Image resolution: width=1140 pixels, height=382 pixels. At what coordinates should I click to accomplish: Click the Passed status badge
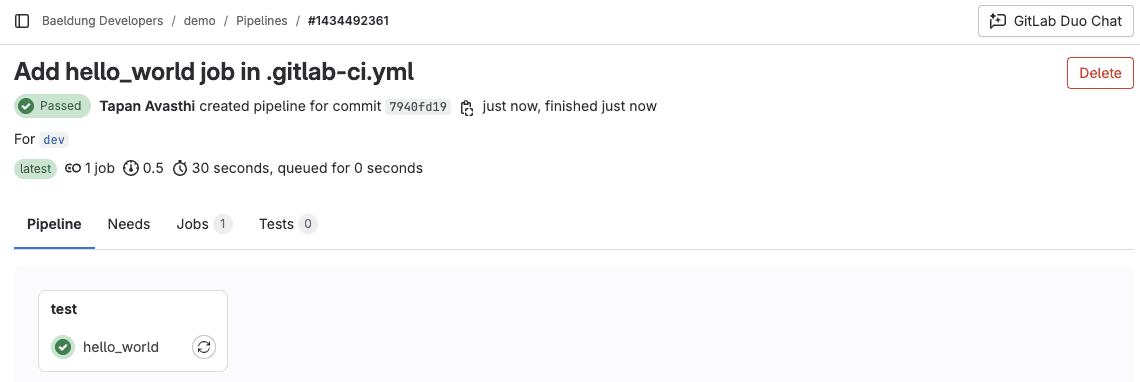coord(52,106)
